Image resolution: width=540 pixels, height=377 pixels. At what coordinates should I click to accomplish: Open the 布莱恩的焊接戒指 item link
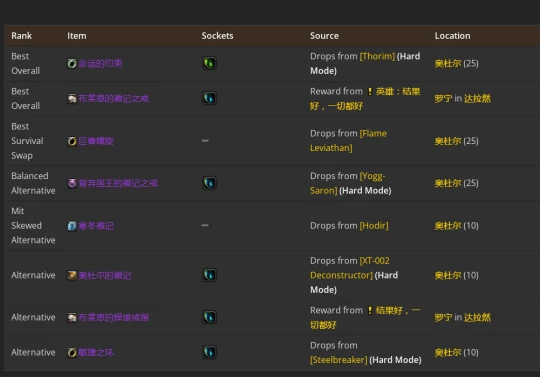(x=114, y=317)
